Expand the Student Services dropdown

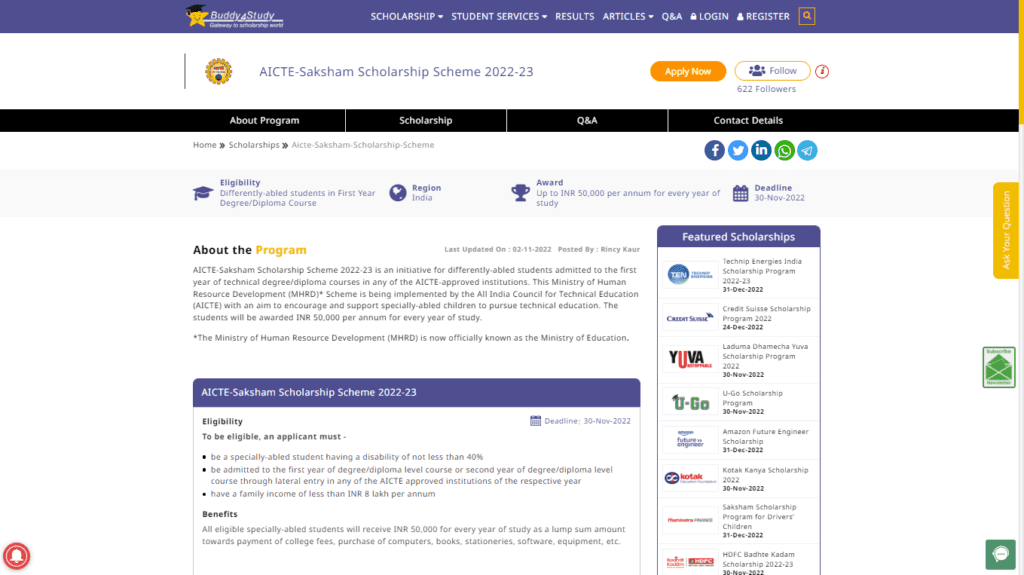(499, 16)
